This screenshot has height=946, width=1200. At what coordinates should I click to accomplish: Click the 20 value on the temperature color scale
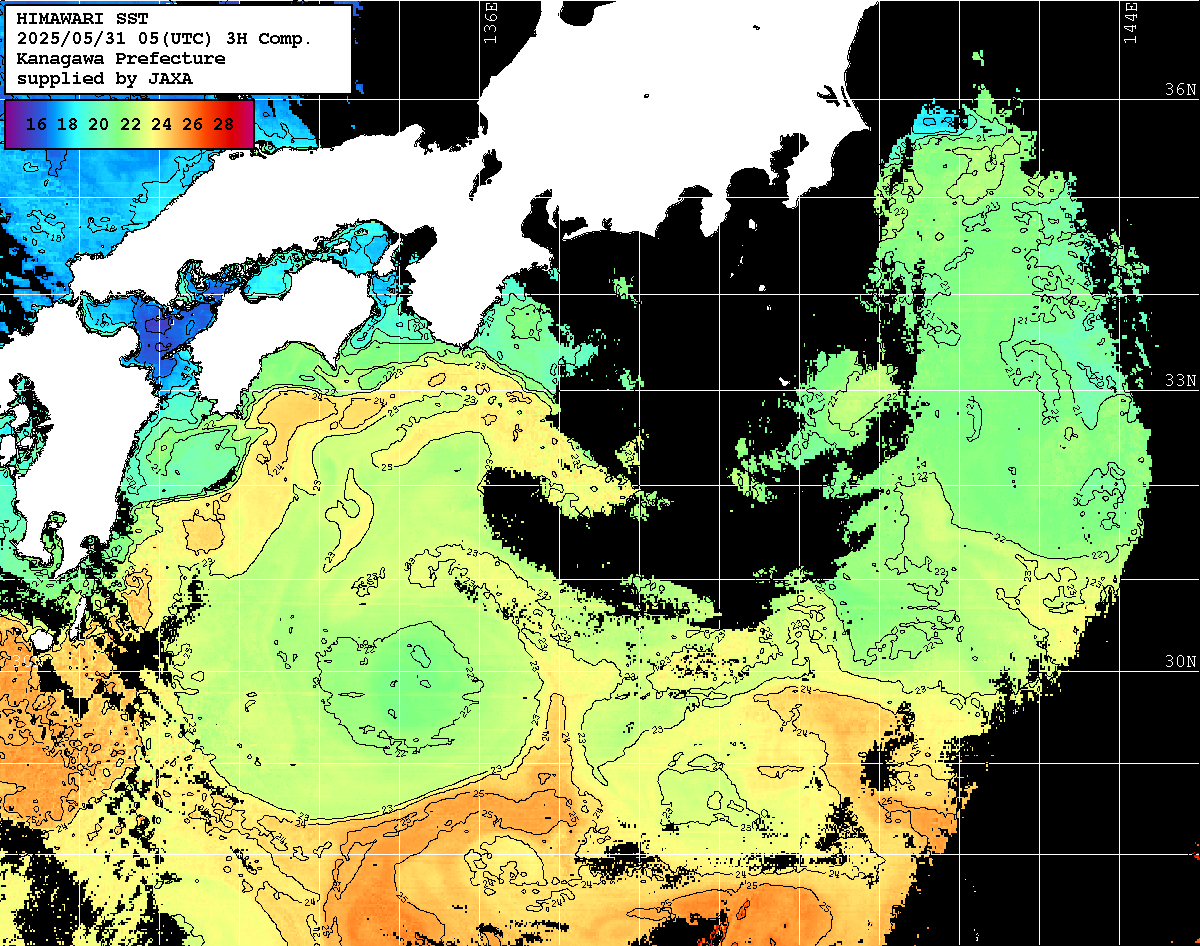pos(98,125)
